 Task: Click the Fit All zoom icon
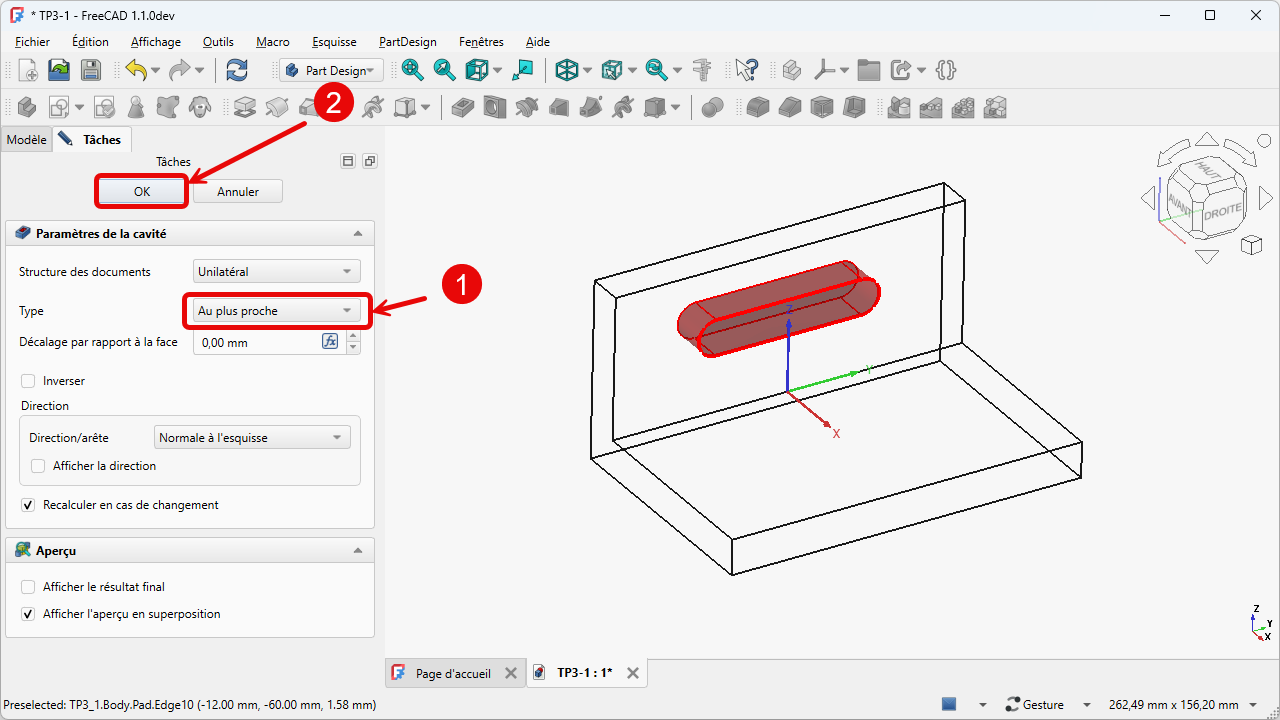pos(412,70)
